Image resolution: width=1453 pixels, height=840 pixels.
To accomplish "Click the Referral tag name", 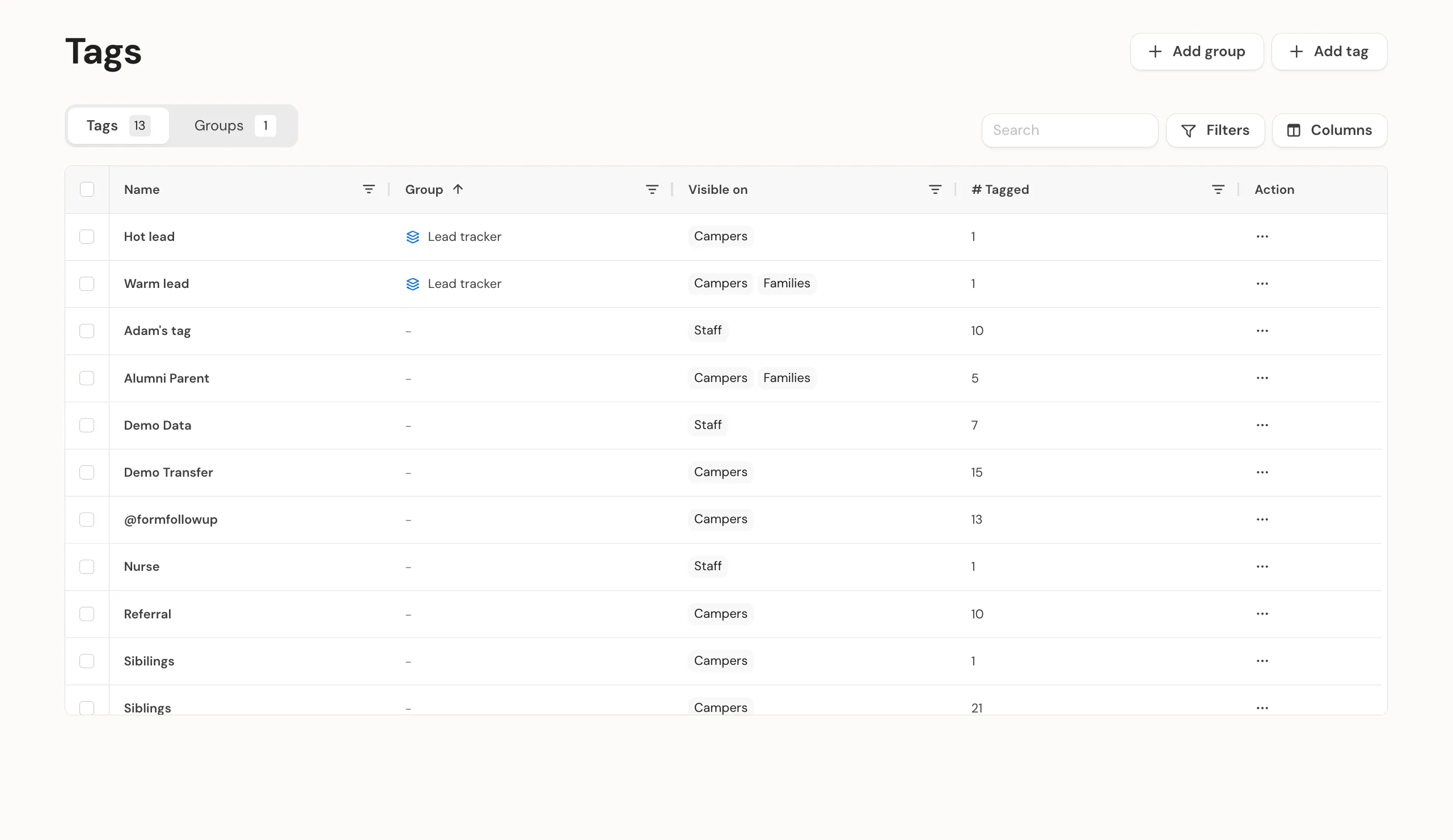I will pyautogui.click(x=147, y=615).
